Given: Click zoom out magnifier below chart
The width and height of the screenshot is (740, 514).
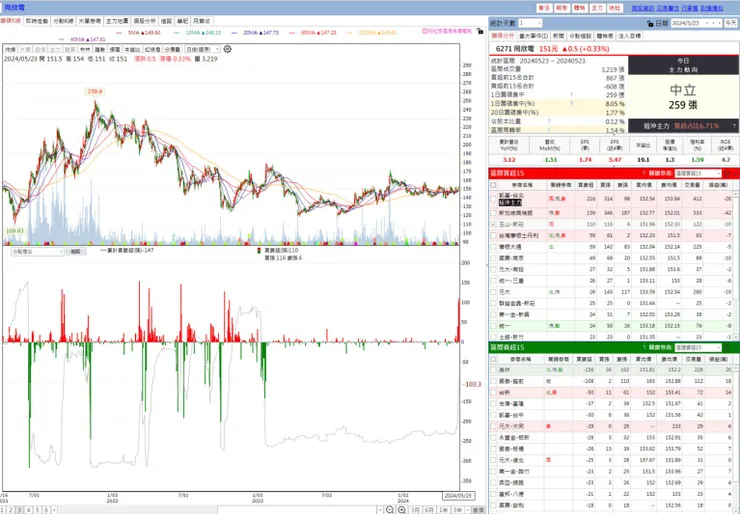Looking at the screenshot, I should coord(390,510).
